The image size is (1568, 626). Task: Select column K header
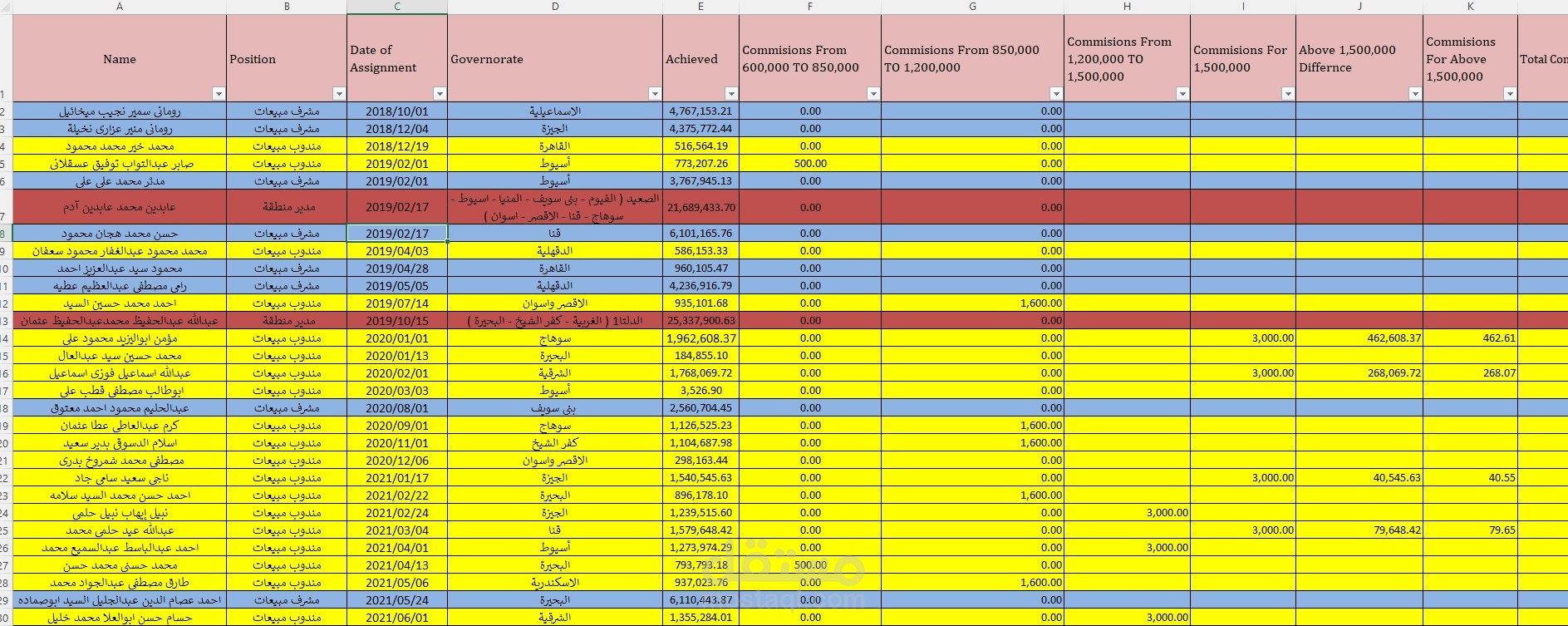[1471, 7]
